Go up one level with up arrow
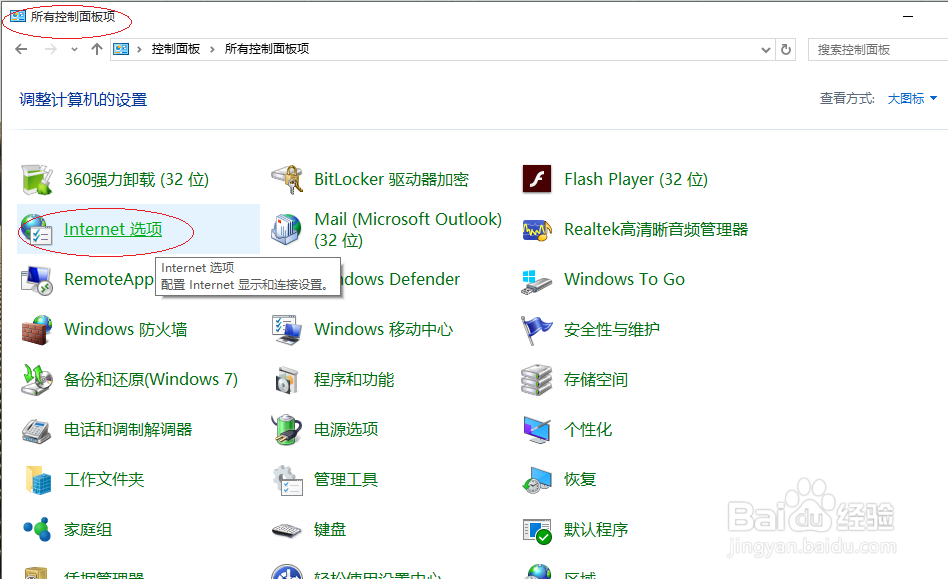The width and height of the screenshot is (948, 579). tap(97, 50)
